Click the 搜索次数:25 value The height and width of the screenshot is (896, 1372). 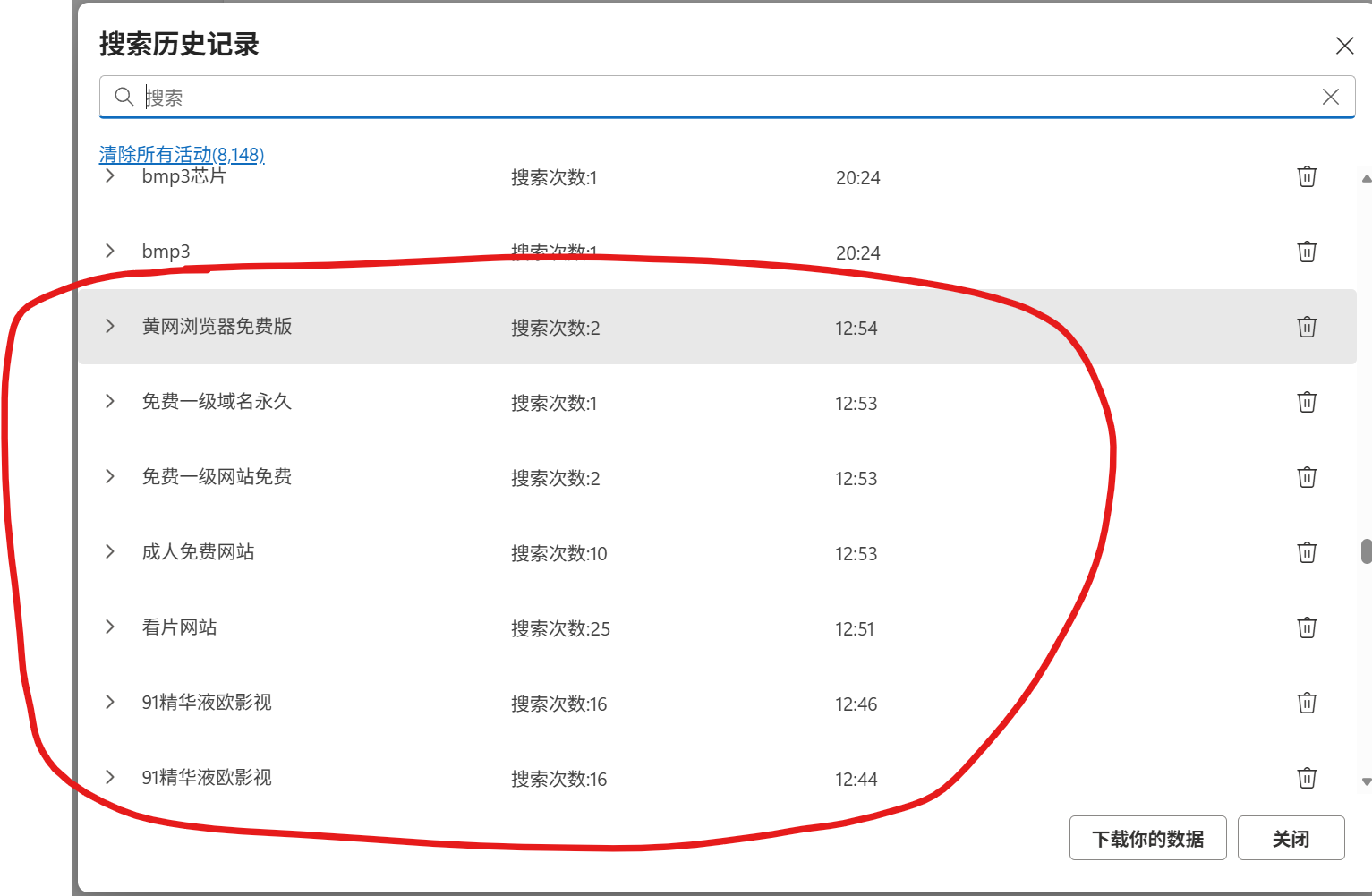pos(560,628)
